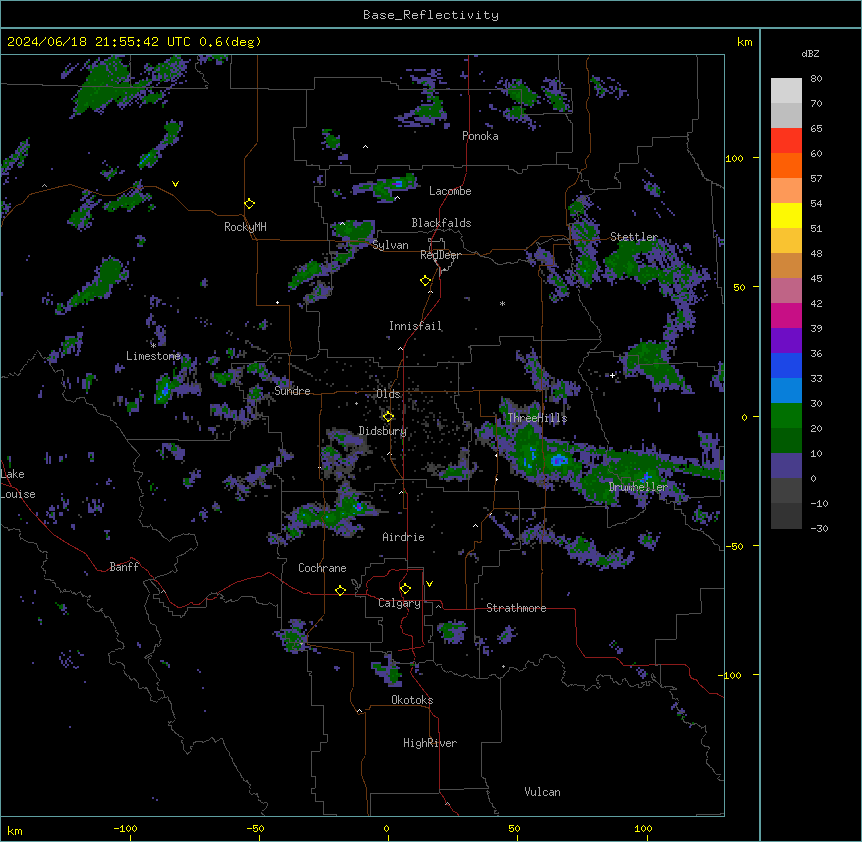Click the yellow diamond marker above Calgary label
The image size is (862, 842).
coord(405,589)
